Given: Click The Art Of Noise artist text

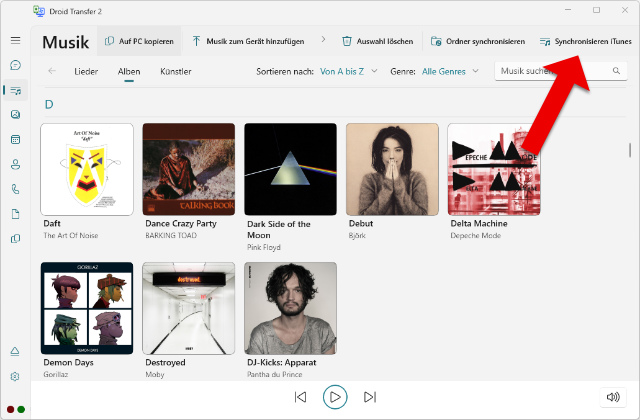Looking at the screenshot, I should 71,236.
